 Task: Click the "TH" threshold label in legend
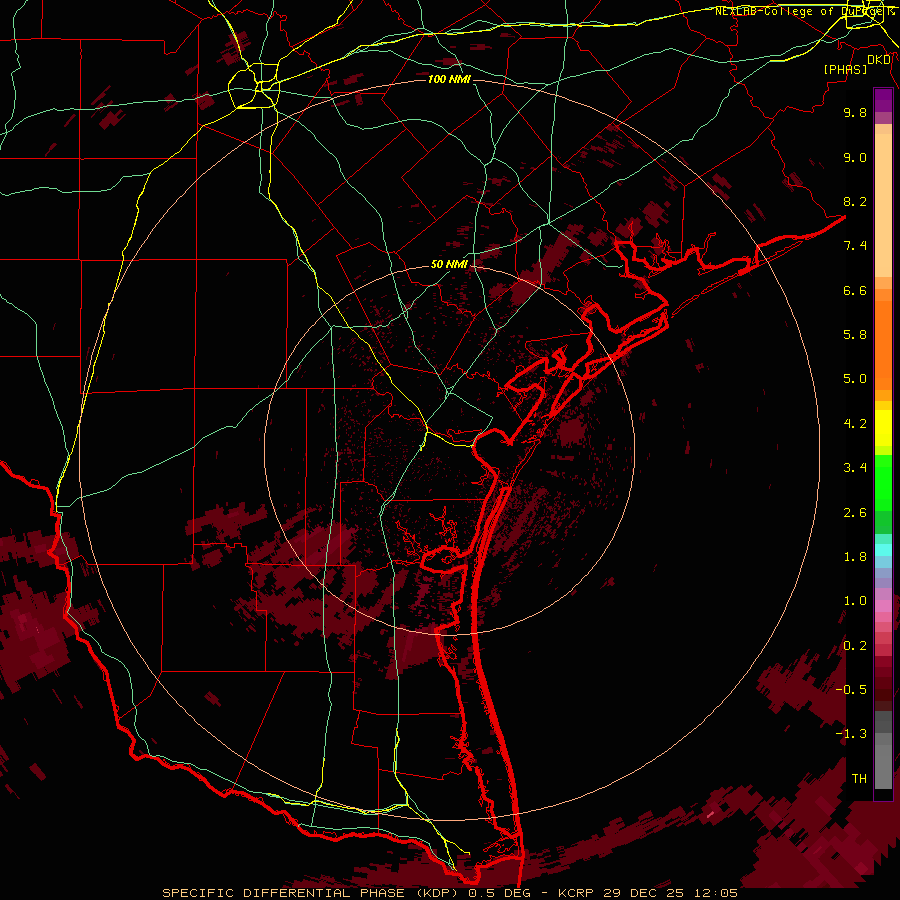pos(859,779)
